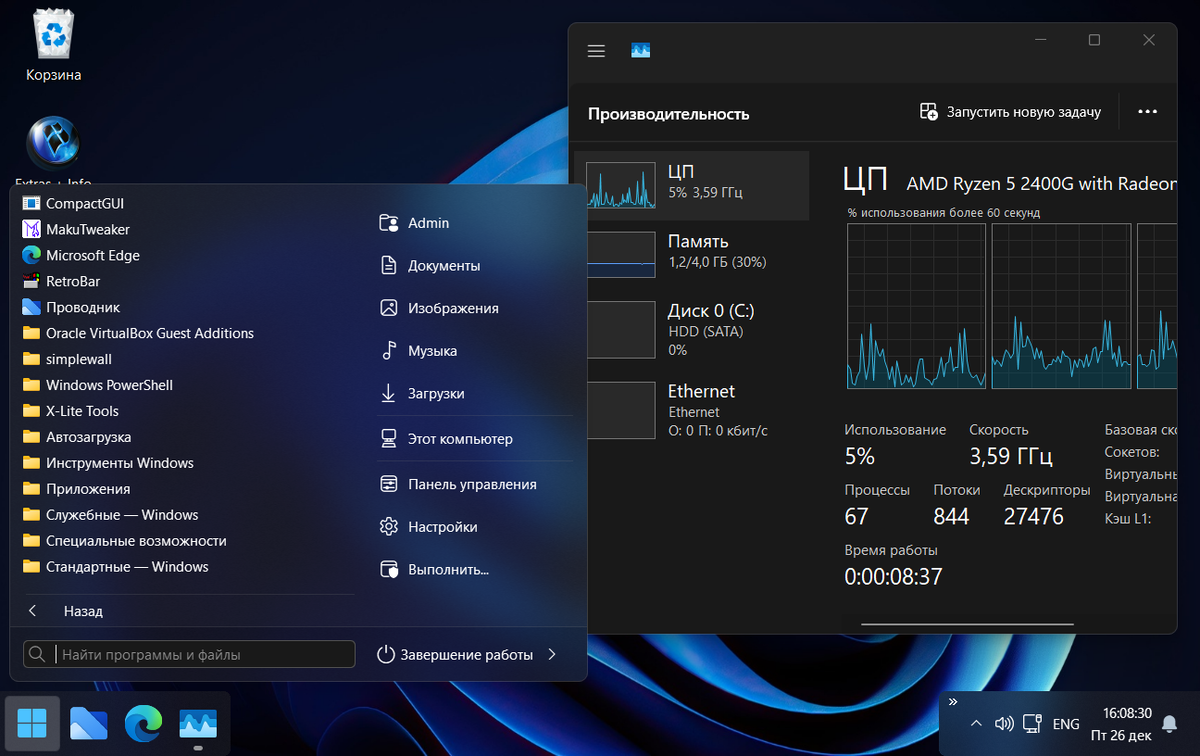Open the Task Manager hamburger navigation menu
The width and height of the screenshot is (1200, 756).
596,51
